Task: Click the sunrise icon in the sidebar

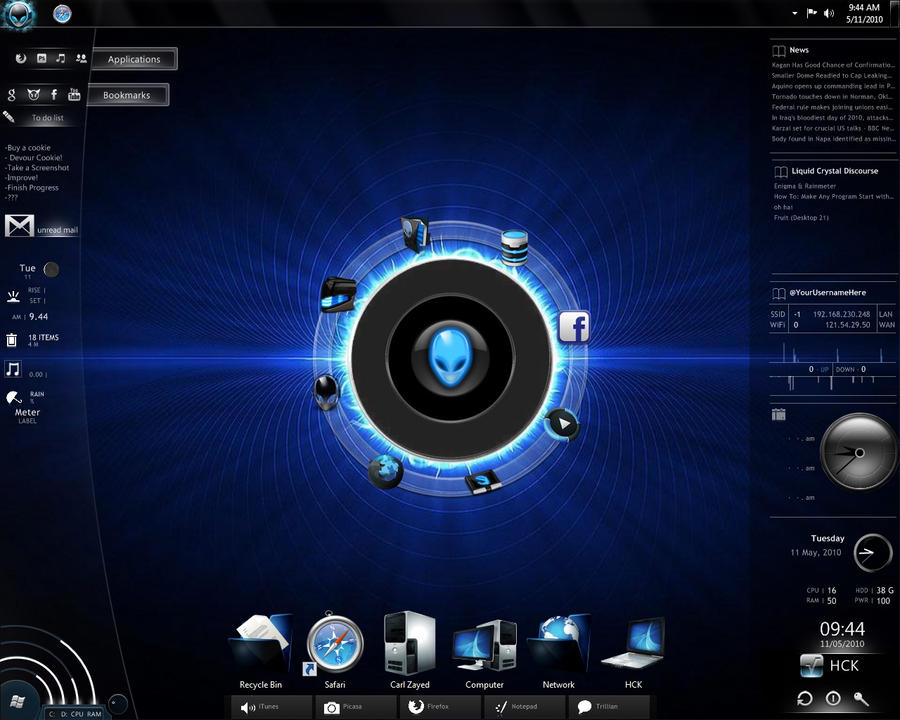Action: [13, 296]
